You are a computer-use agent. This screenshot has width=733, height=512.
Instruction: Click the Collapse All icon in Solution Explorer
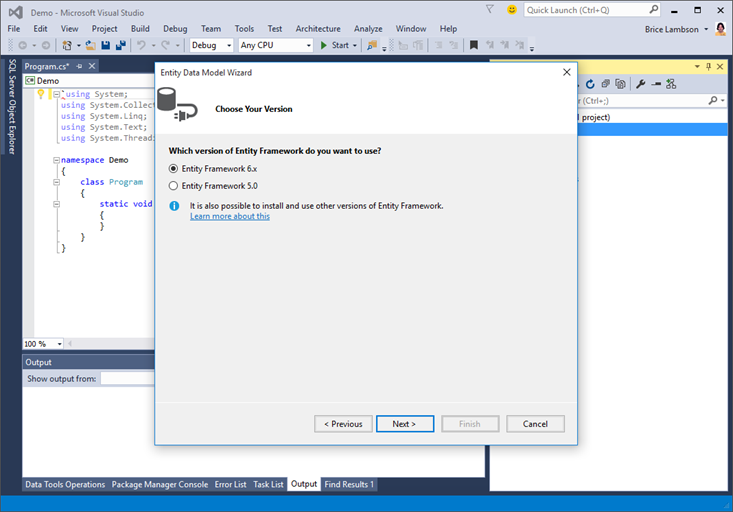605,84
